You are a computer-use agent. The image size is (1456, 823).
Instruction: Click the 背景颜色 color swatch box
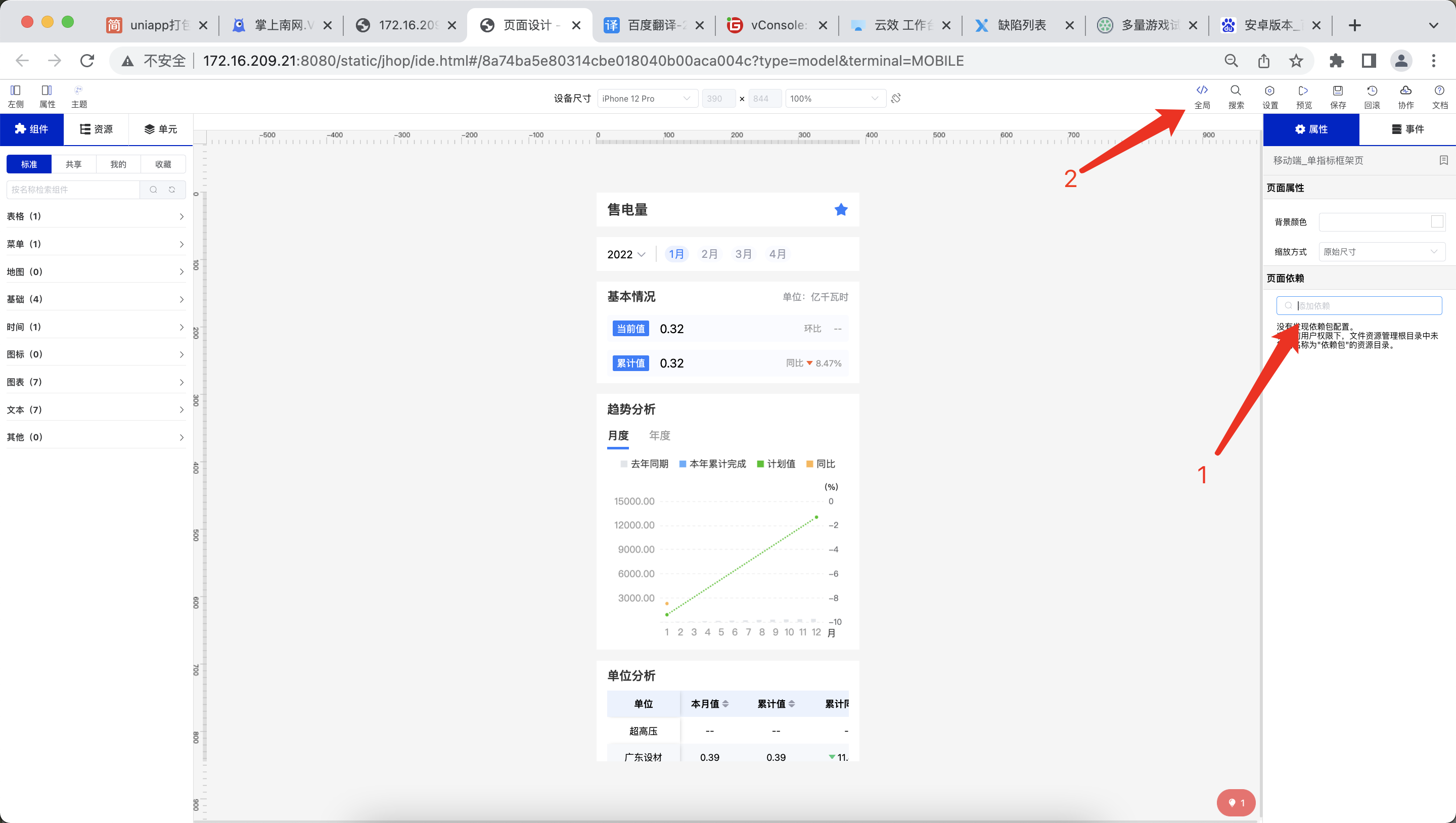pos(1437,221)
